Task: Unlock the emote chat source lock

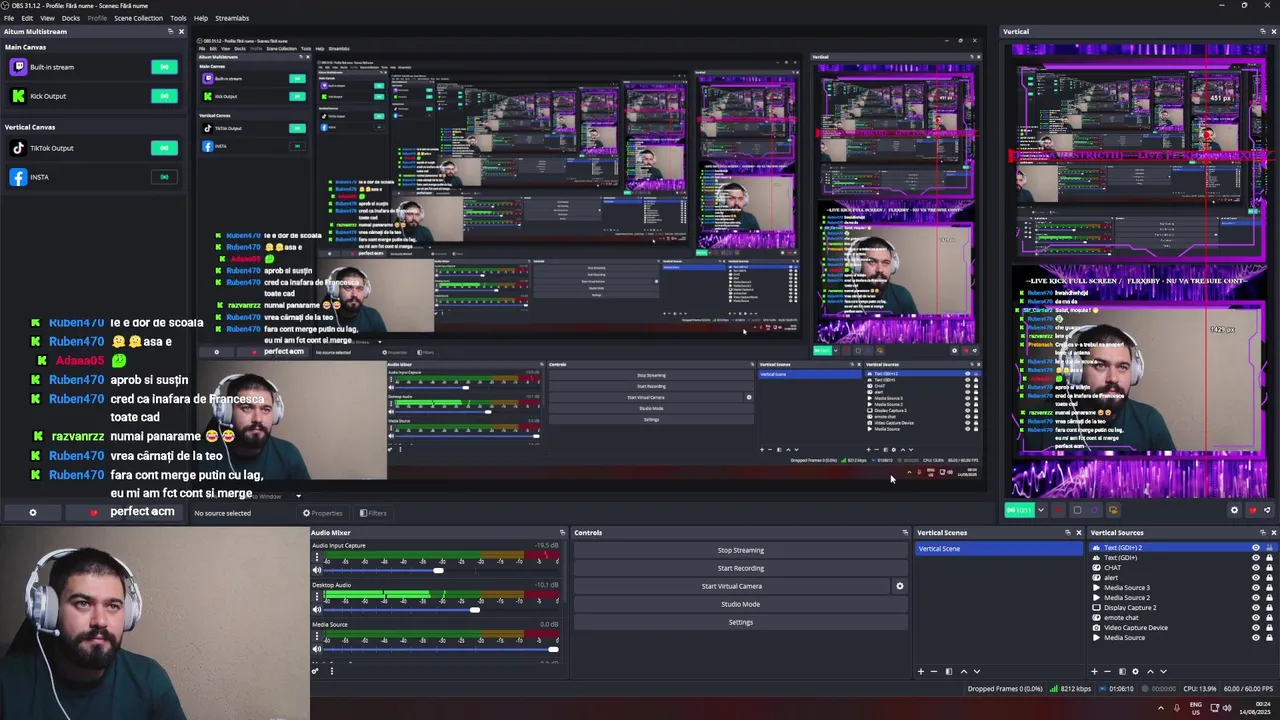Action: [x=1269, y=617]
